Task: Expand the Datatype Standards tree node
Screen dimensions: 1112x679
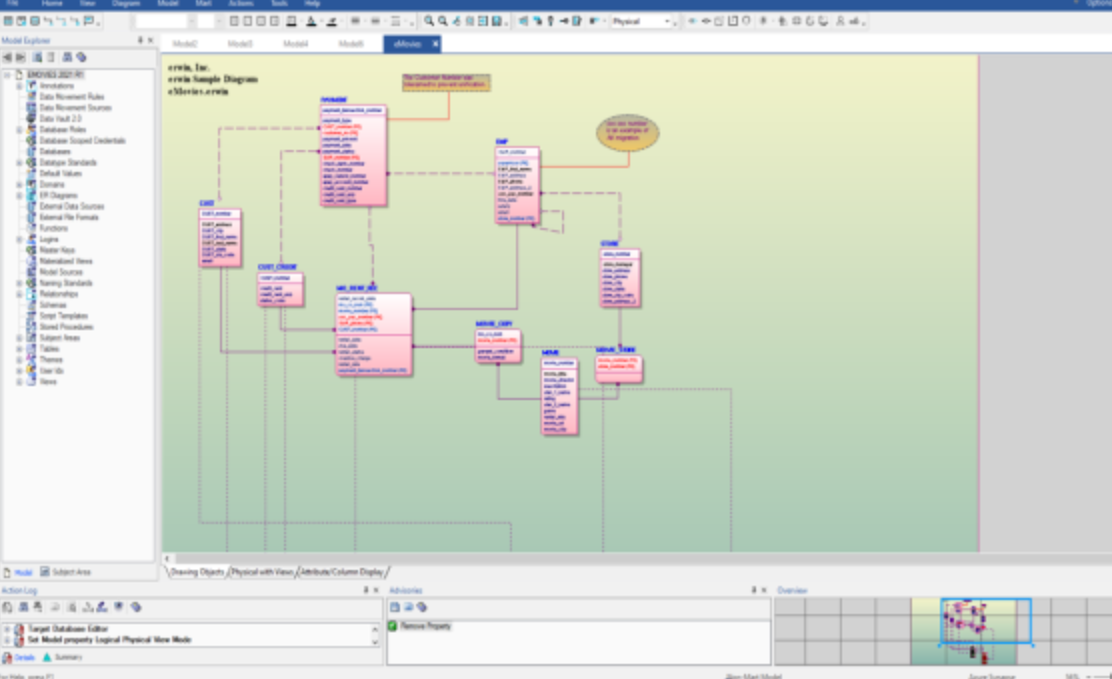Action: pyautogui.click(x=20, y=162)
